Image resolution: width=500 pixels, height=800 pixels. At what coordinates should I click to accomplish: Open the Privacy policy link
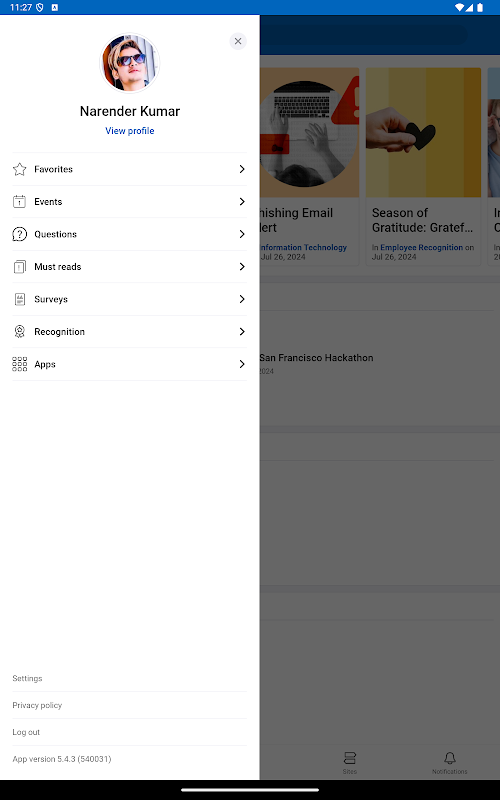tap(37, 705)
